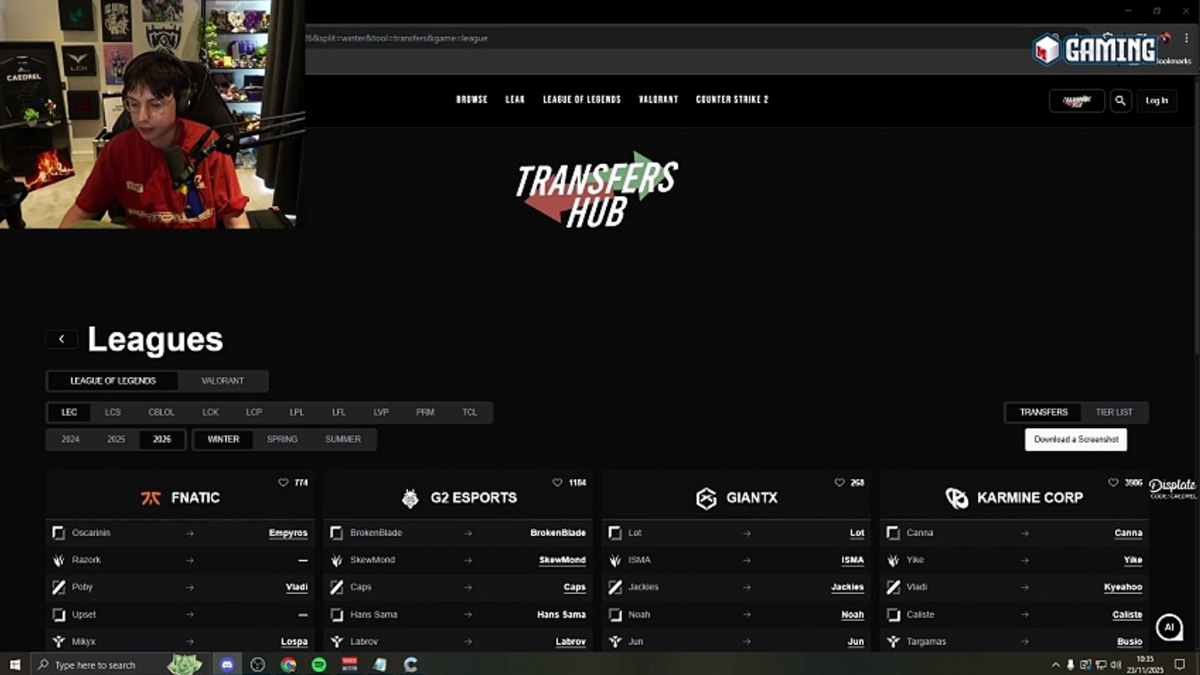Click the G2 Esports team logo

tap(410, 498)
